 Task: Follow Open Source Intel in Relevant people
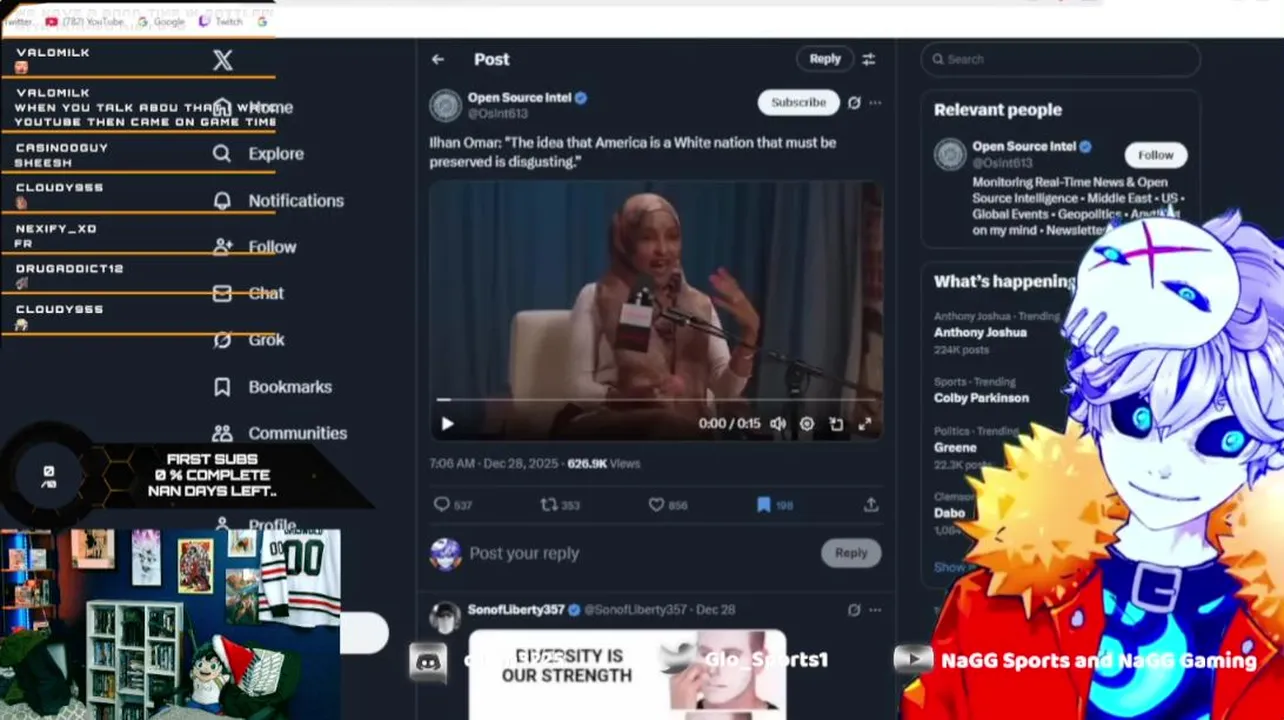tap(1155, 155)
